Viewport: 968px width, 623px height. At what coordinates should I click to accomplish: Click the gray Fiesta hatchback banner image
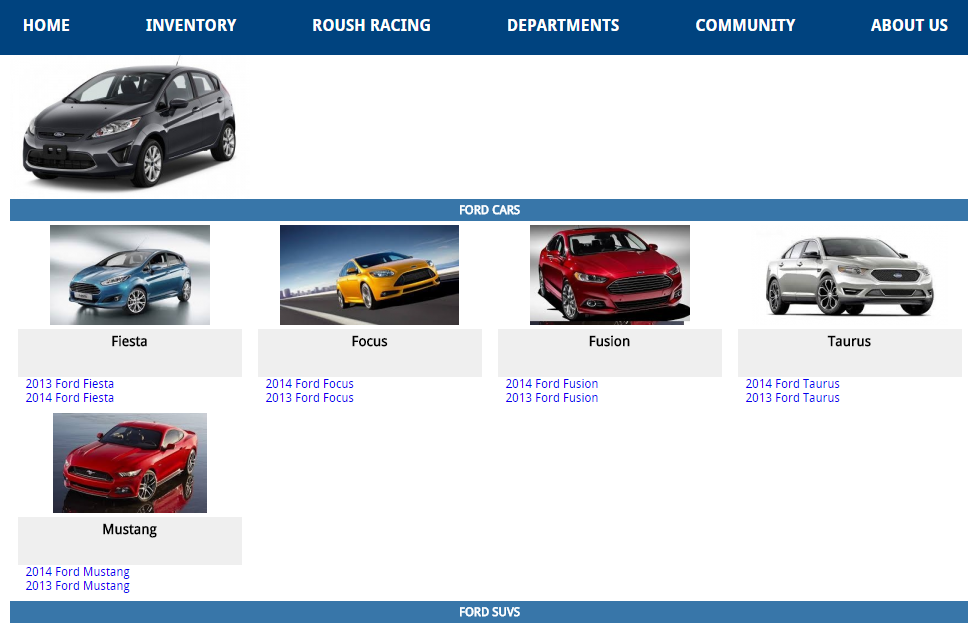(130, 125)
